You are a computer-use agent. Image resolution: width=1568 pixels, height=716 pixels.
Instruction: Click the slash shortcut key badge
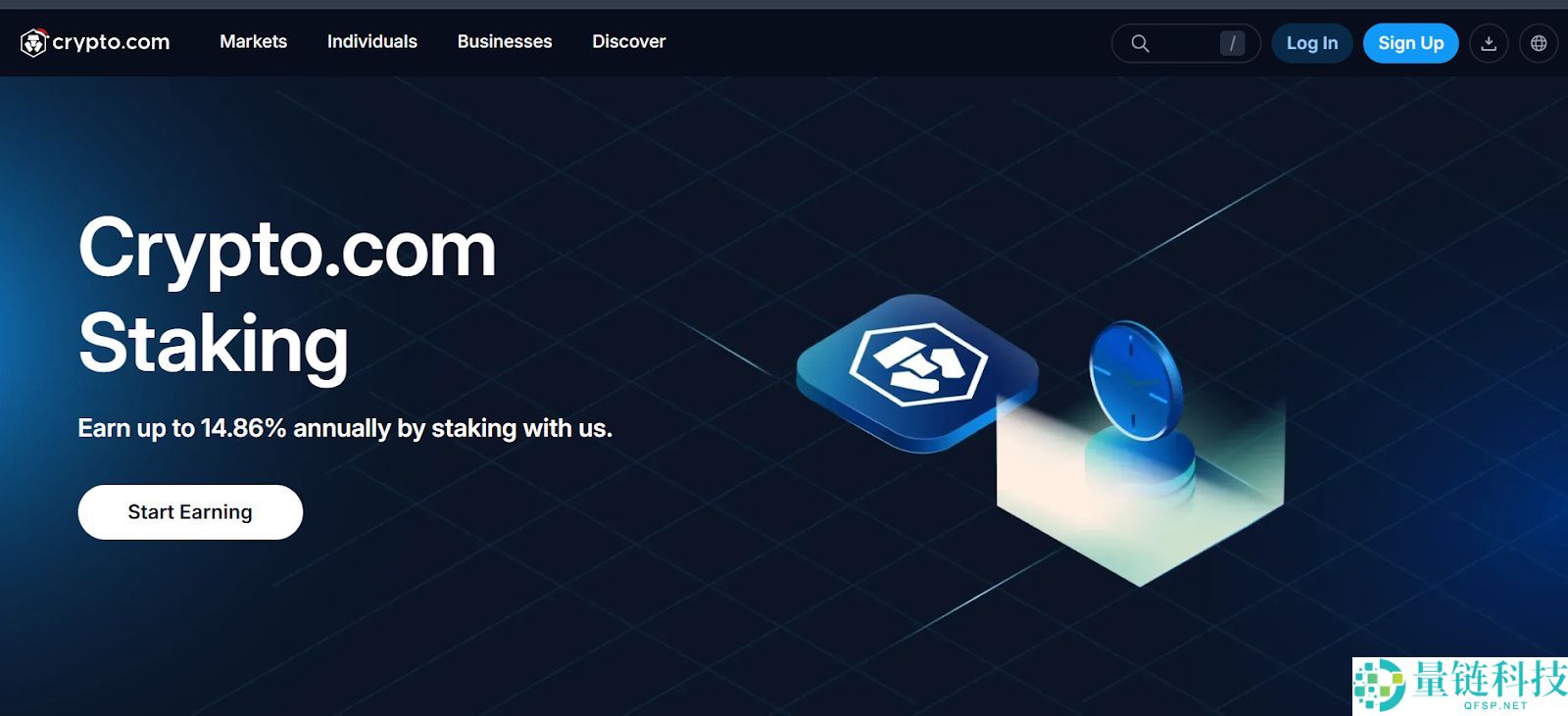point(1232,43)
